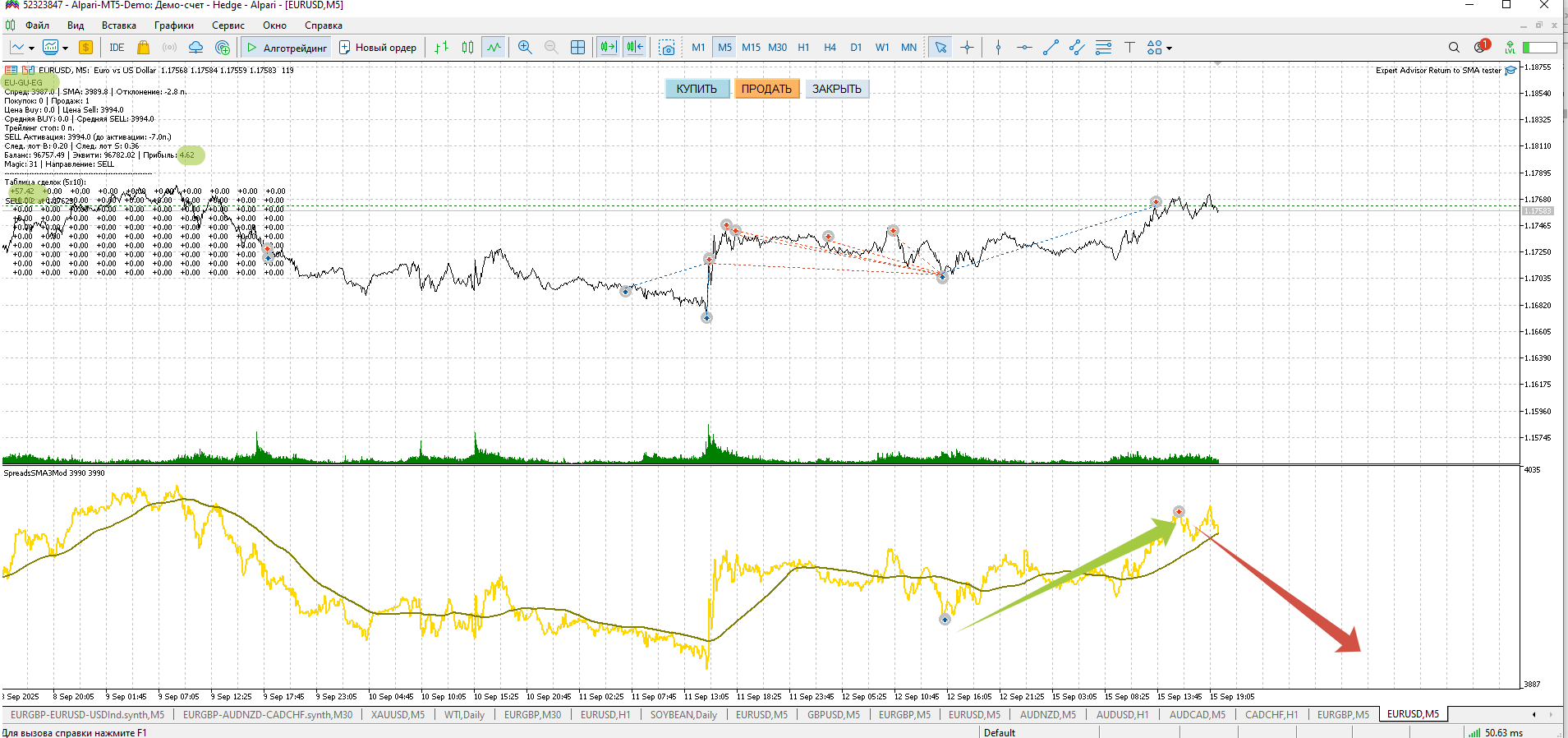Click the green progress bar in toolbar
The width and height of the screenshot is (1568, 738).
coord(1540,48)
